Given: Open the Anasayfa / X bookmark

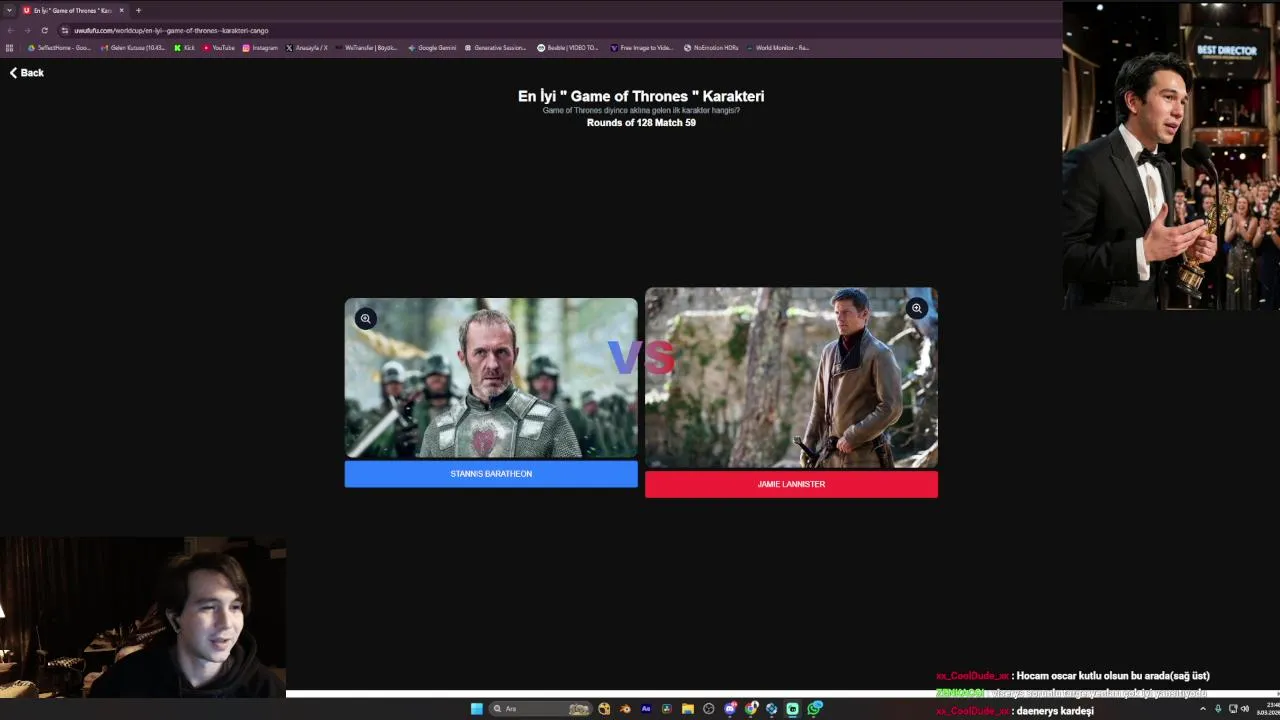Looking at the screenshot, I should [x=307, y=48].
